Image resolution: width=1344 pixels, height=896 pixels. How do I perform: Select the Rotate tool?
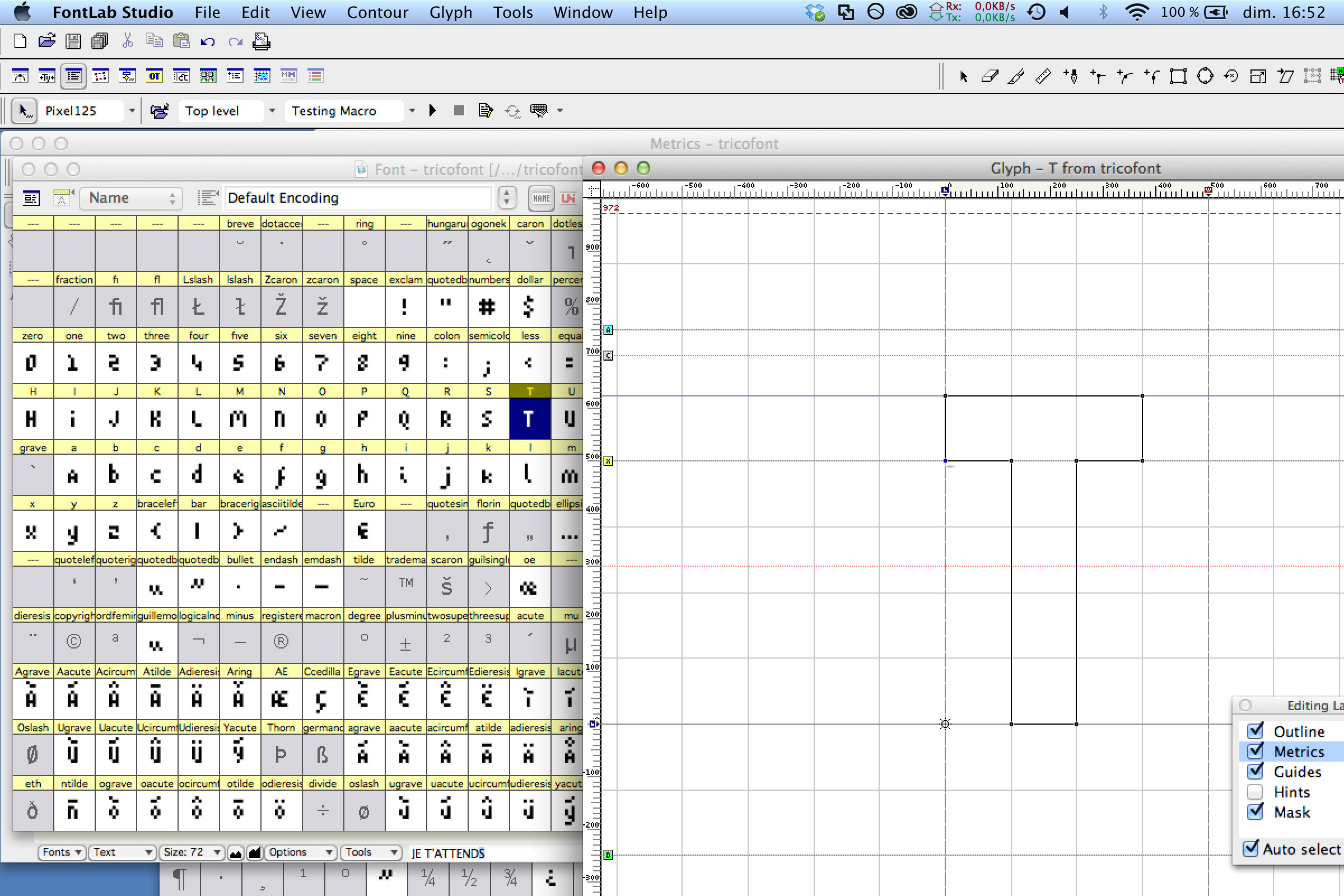(1231, 76)
